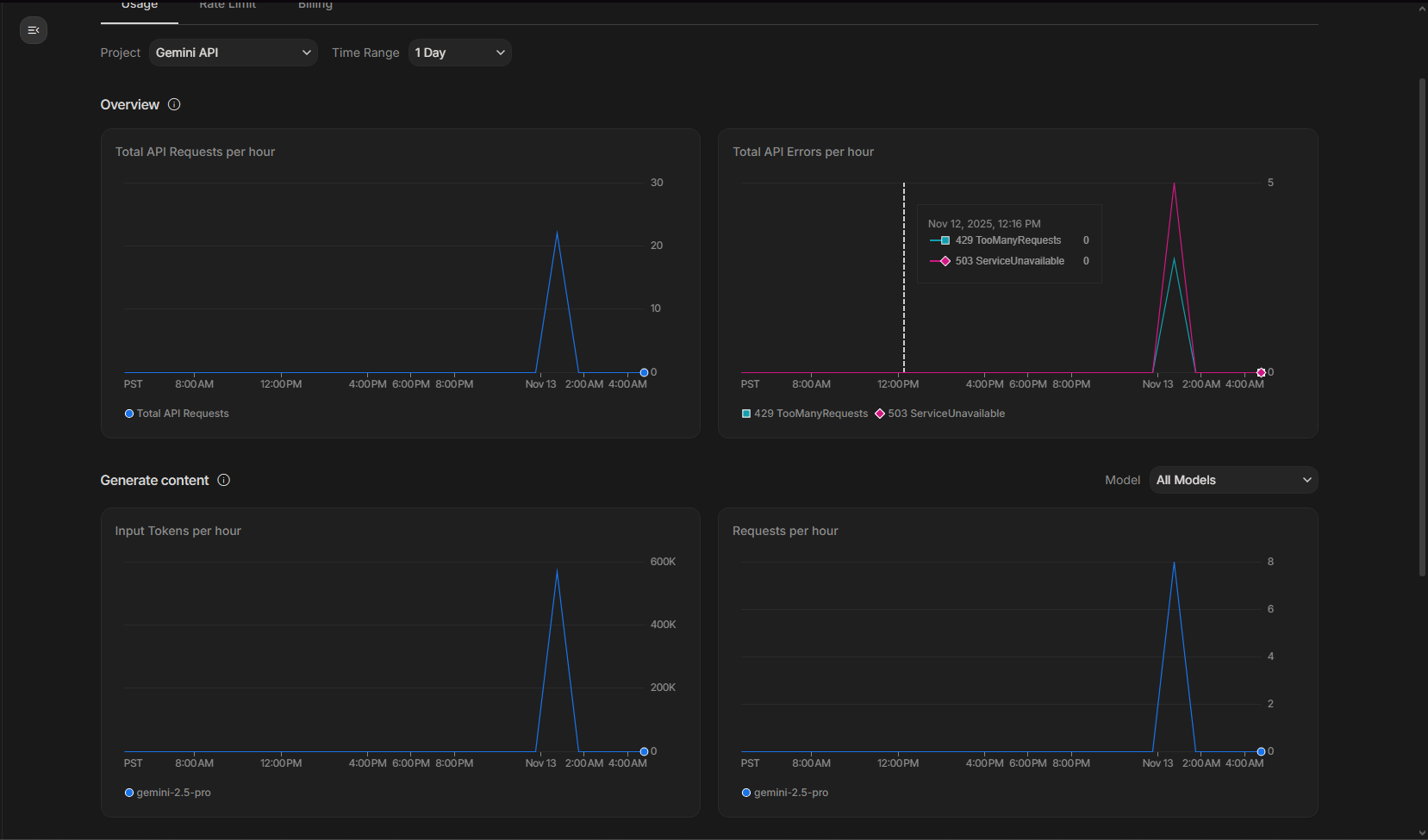
Task: Click the info icon beside Generate content
Action: 223,480
